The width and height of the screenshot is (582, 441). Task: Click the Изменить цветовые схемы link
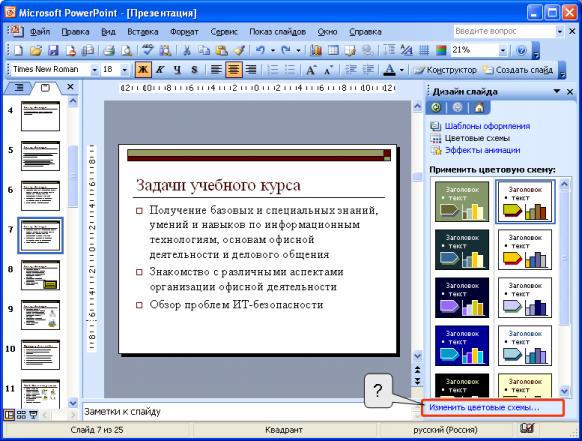coord(484,408)
